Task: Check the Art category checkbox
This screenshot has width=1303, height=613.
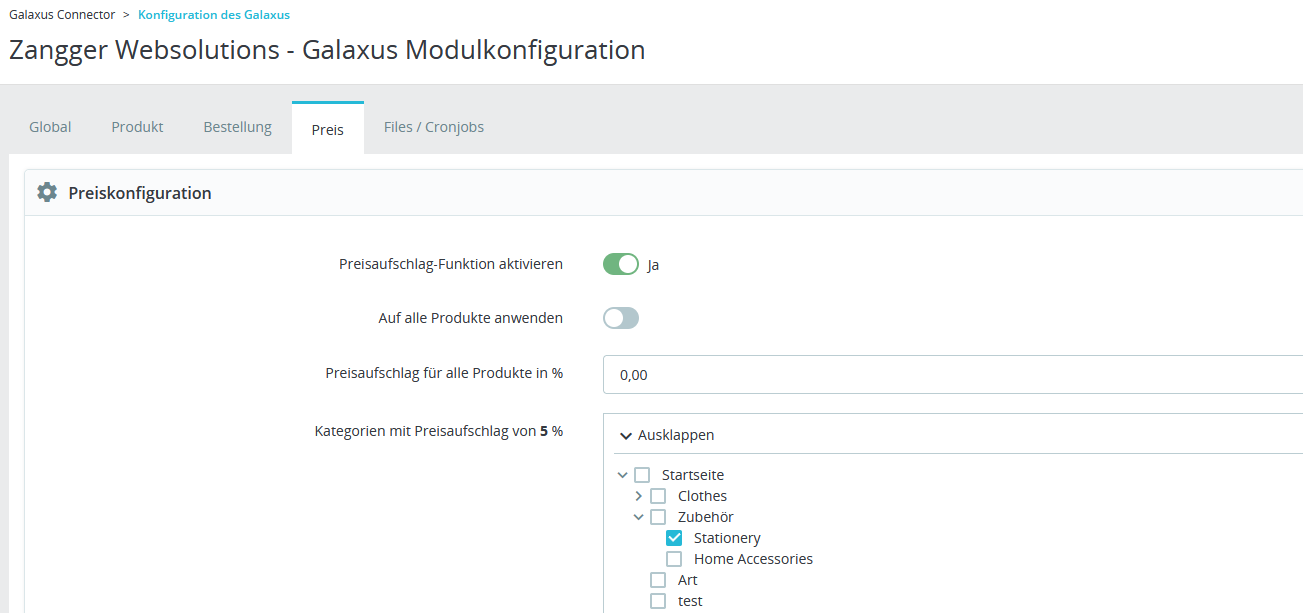Action: click(x=658, y=580)
